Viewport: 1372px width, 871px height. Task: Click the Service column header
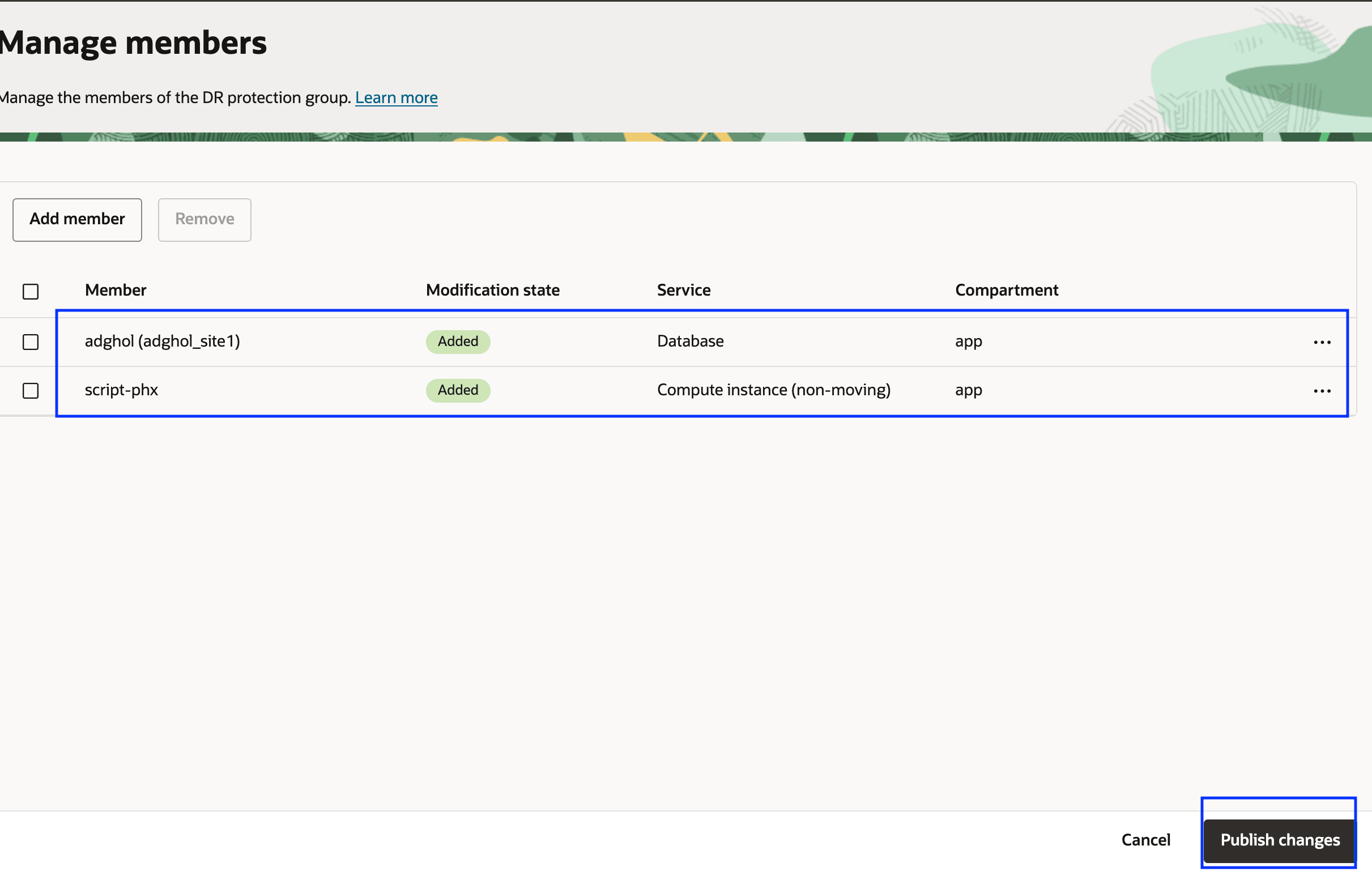point(683,290)
